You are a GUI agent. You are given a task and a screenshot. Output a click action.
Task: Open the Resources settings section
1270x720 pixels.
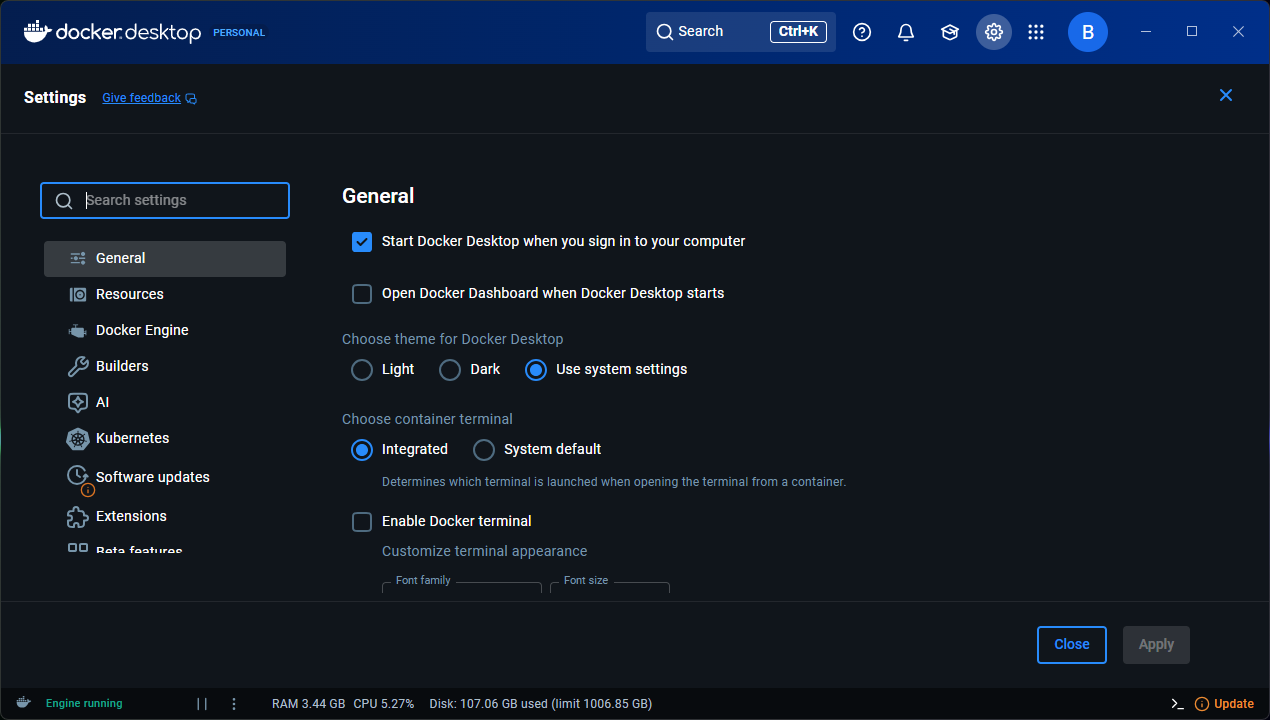click(129, 294)
